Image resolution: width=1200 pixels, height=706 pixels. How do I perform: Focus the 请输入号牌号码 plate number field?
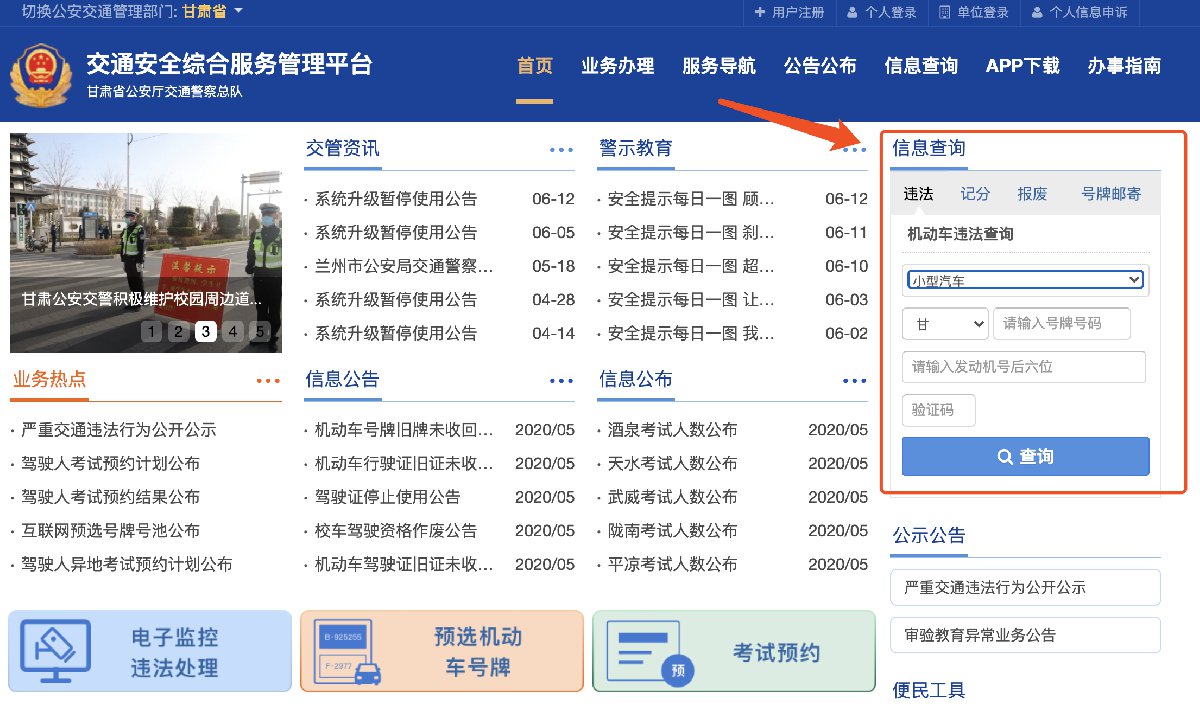[x=1061, y=324]
